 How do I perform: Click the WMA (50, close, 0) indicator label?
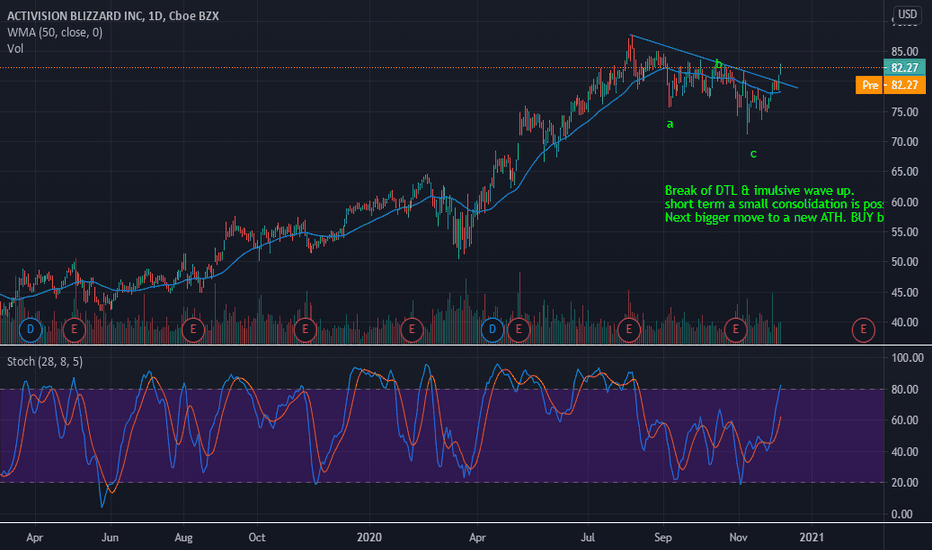tap(55, 32)
